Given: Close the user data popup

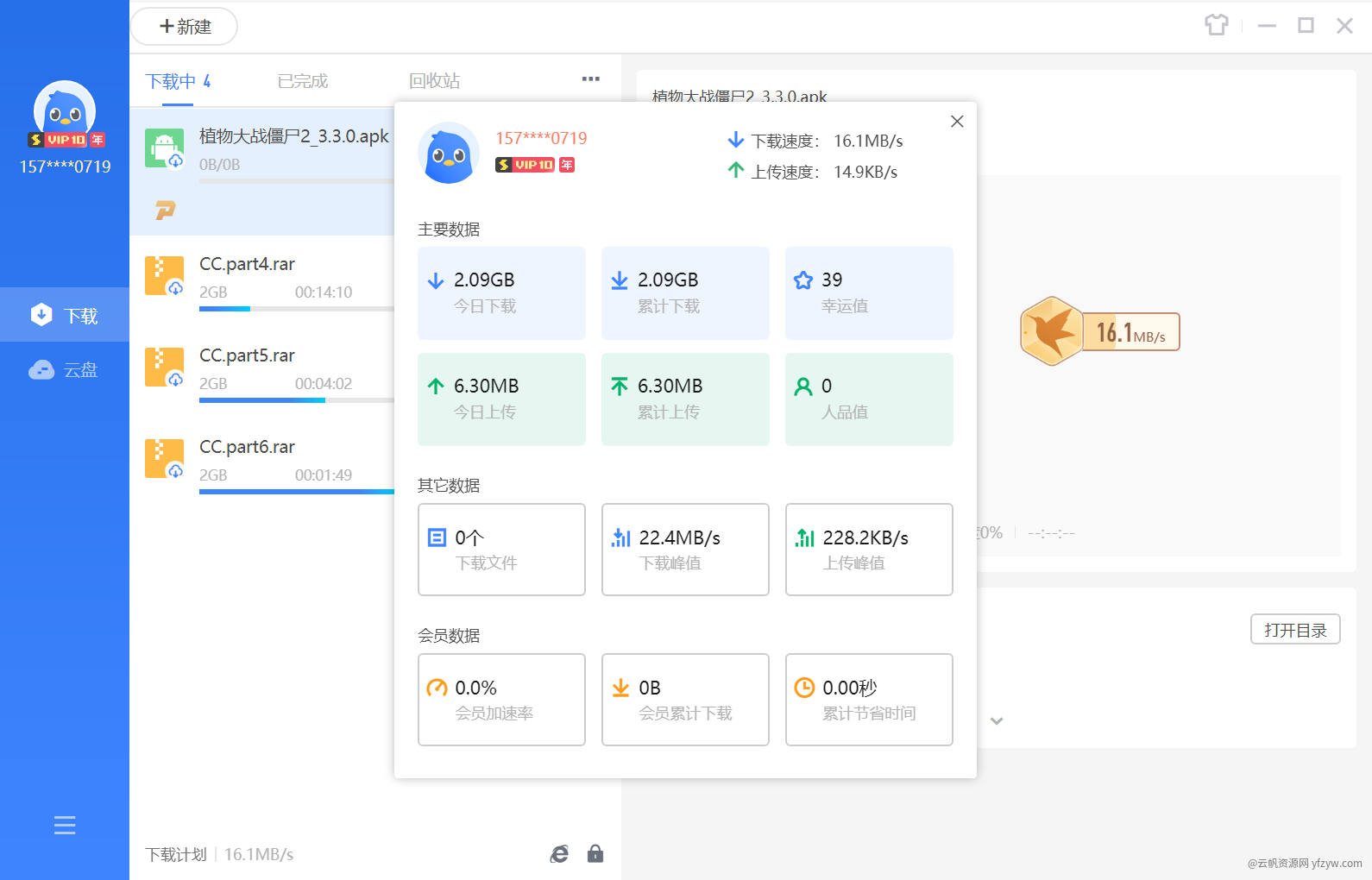Looking at the screenshot, I should 957,122.
